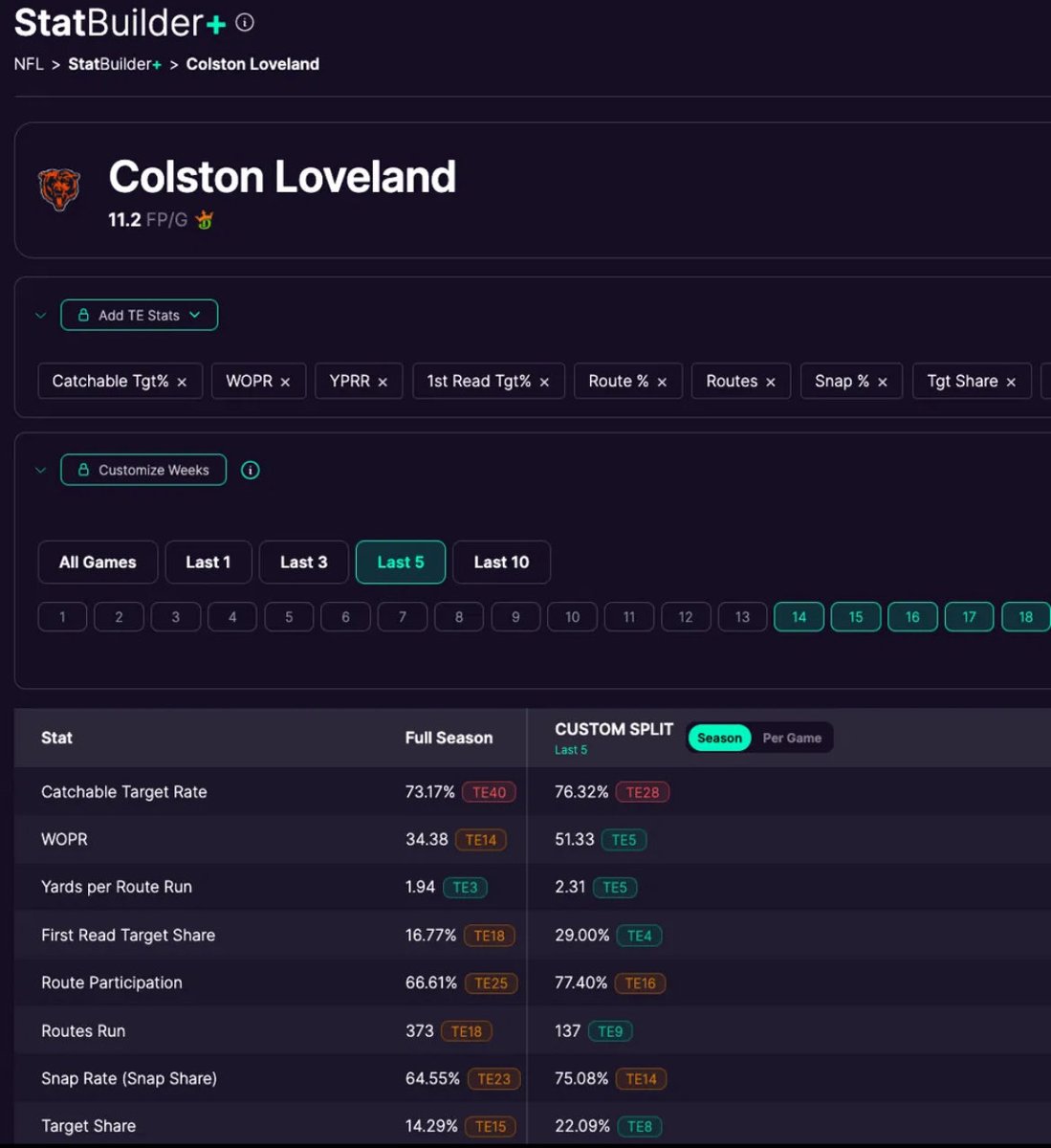Toggle week 9 selection
Viewport: 1051px width, 1148px height.
coord(515,617)
